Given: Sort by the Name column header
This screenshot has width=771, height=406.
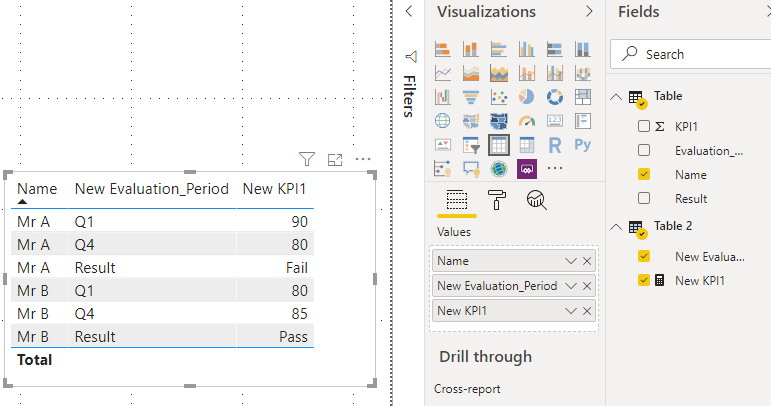Looking at the screenshot, I should 37,189.
